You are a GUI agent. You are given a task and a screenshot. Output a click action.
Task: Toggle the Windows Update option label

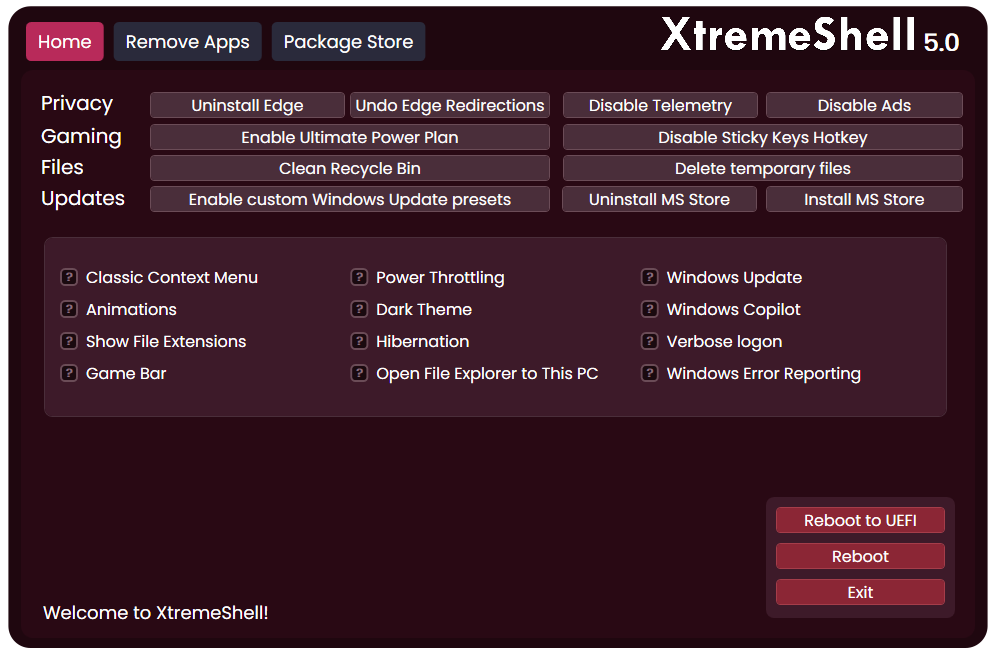tap(734, 278)
